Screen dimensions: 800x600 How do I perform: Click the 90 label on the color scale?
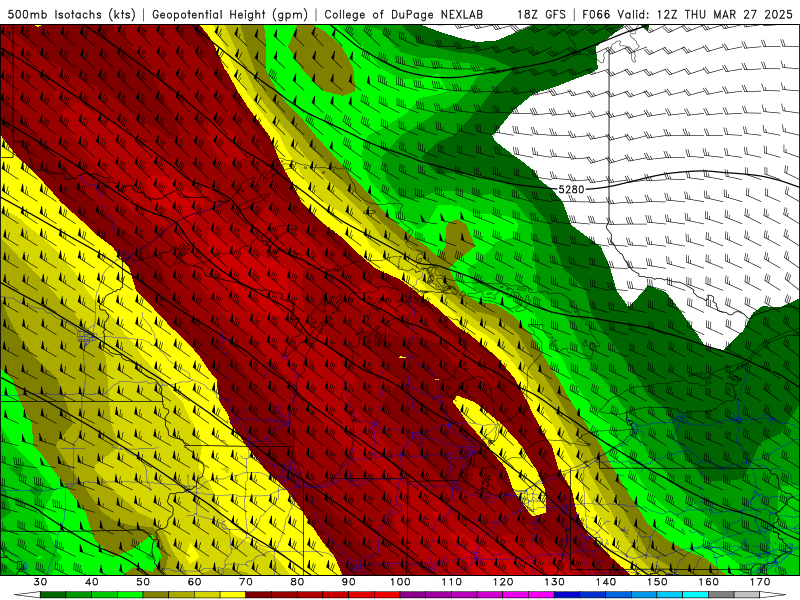coord(348,582)
